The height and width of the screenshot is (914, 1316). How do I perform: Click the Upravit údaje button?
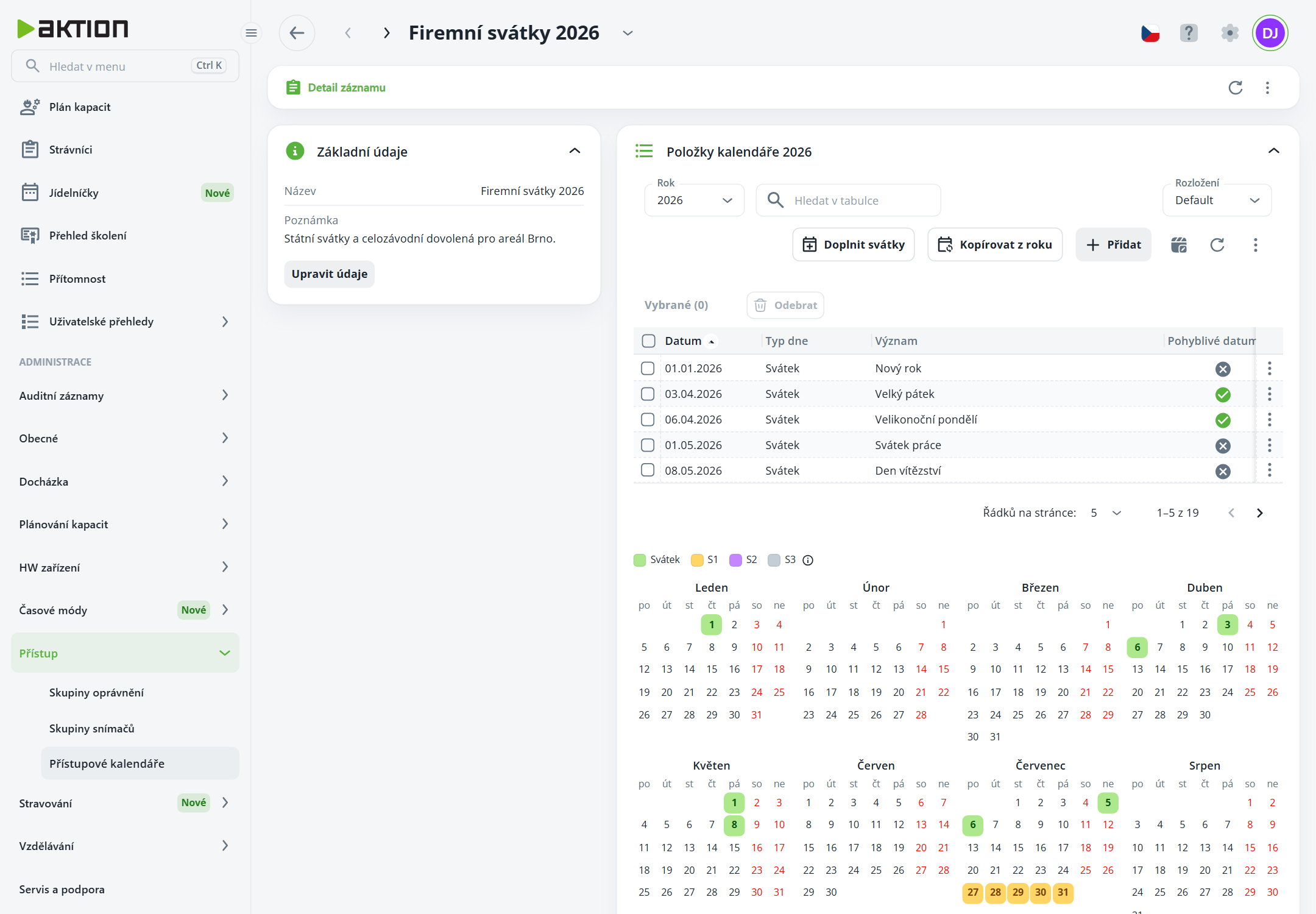(329, 274)
